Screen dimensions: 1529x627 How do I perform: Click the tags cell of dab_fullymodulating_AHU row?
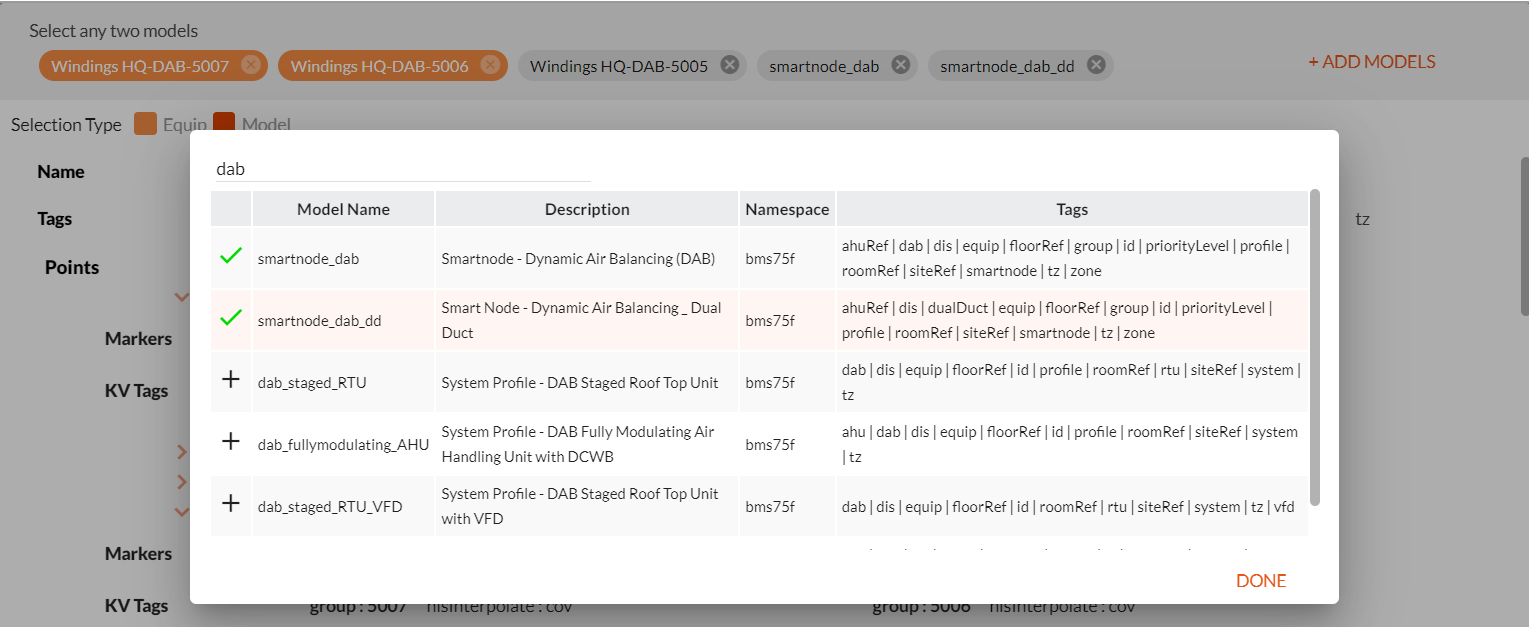tap(1072, 444)
